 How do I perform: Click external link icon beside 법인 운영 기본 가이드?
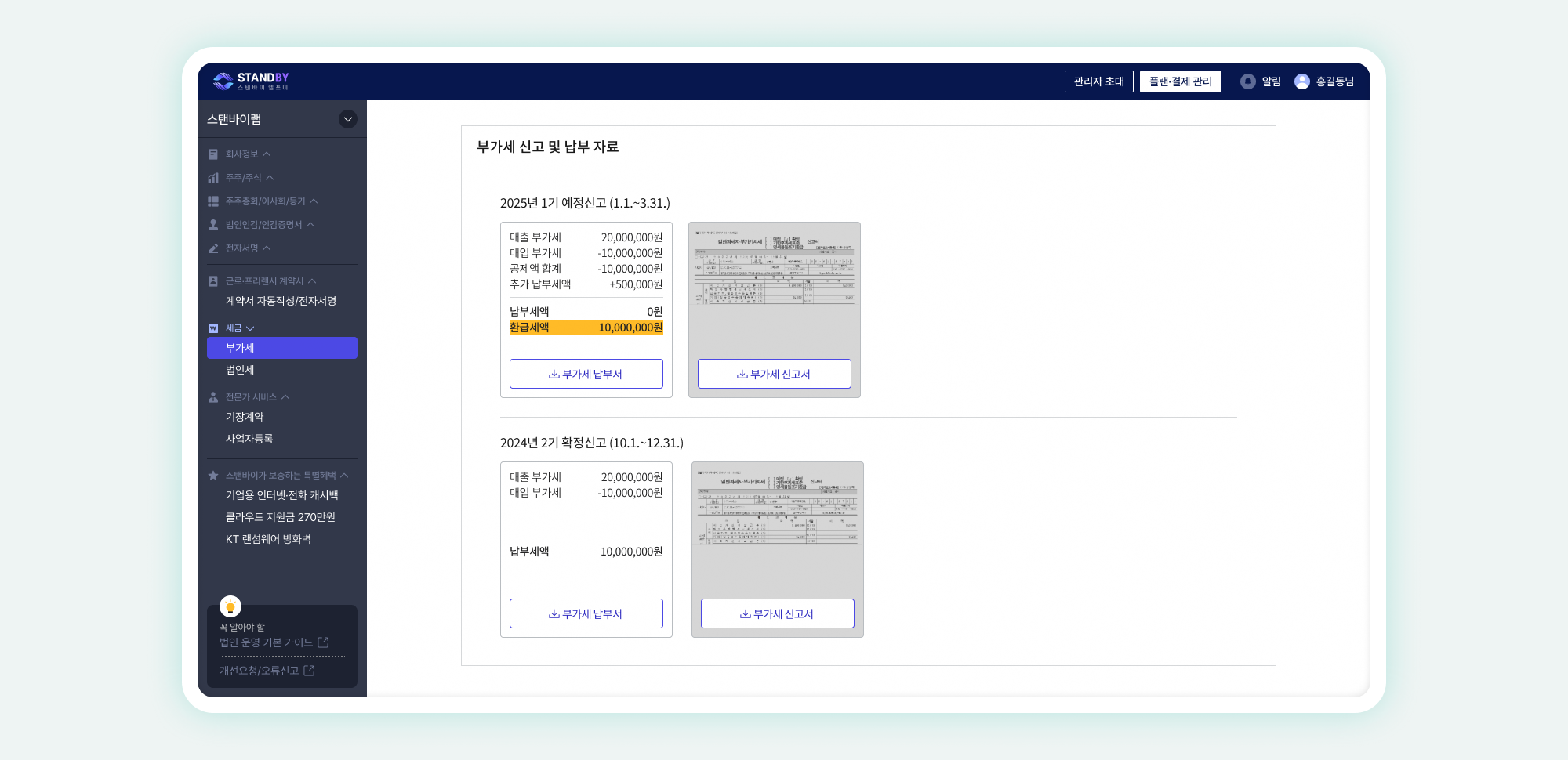point(323,642)
